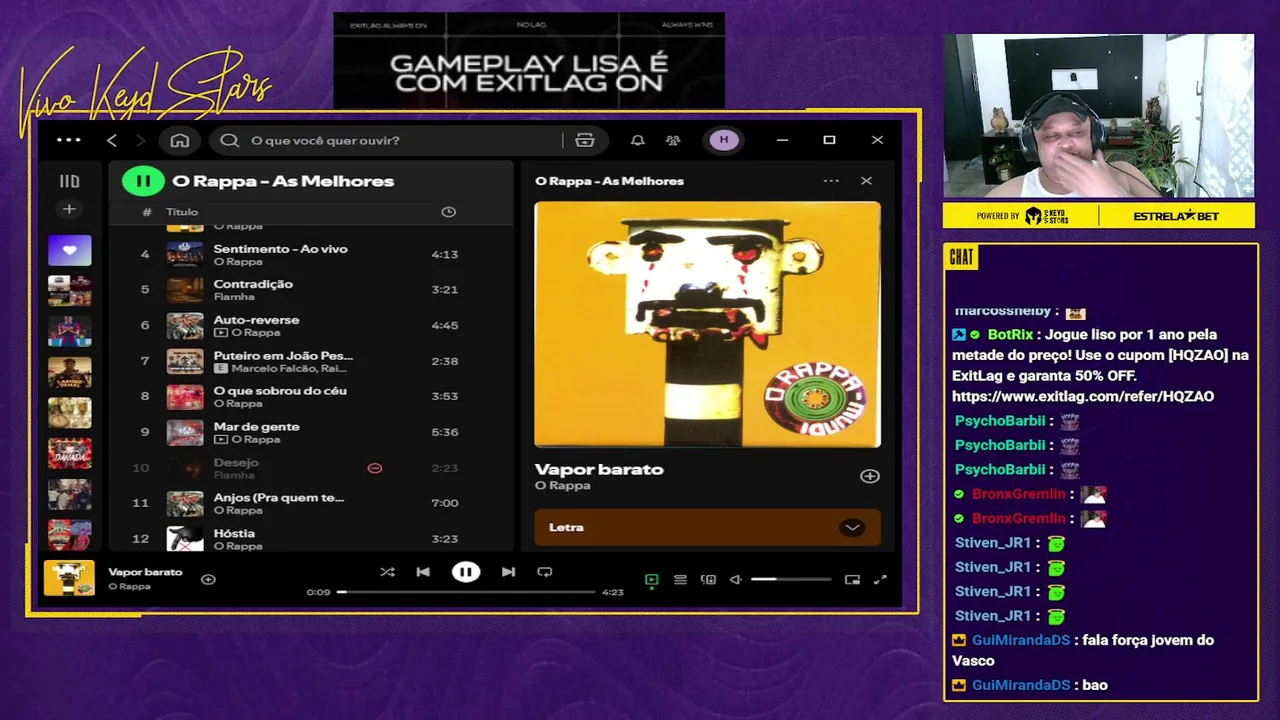The image size is (1280, 720).
Task: Open the 'O Rappa - As Melhores' playlist heading
Action: [283, 181]
